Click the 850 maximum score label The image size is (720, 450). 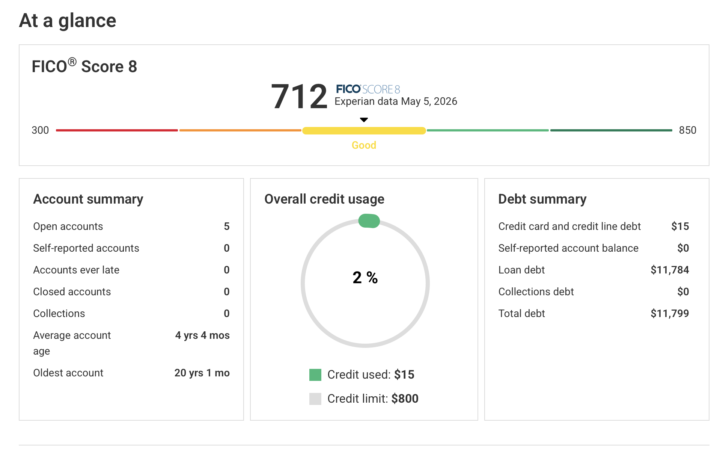[x=687, y=130]
